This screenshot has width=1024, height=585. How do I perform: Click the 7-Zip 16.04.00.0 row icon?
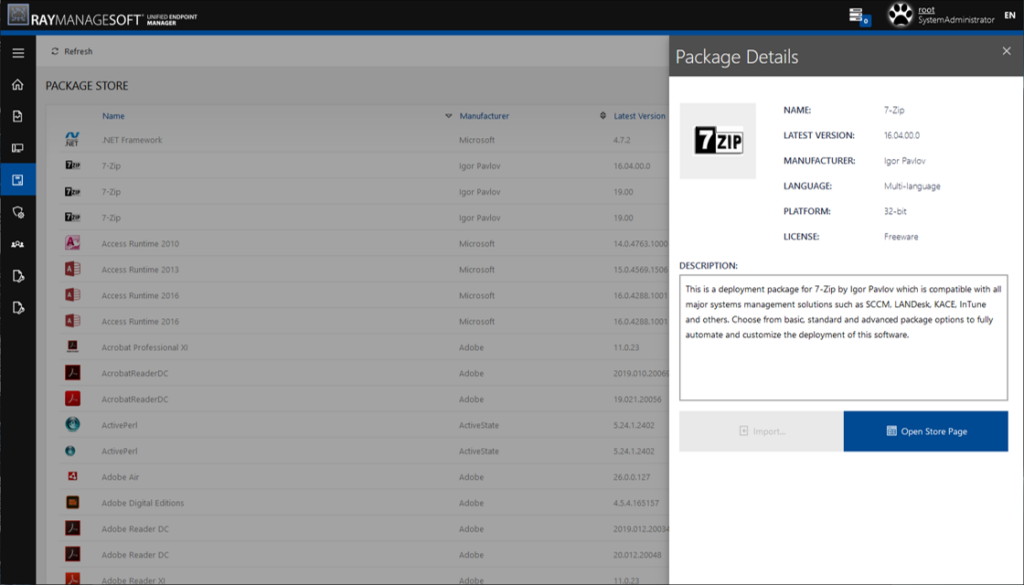(x=72, y=165)
